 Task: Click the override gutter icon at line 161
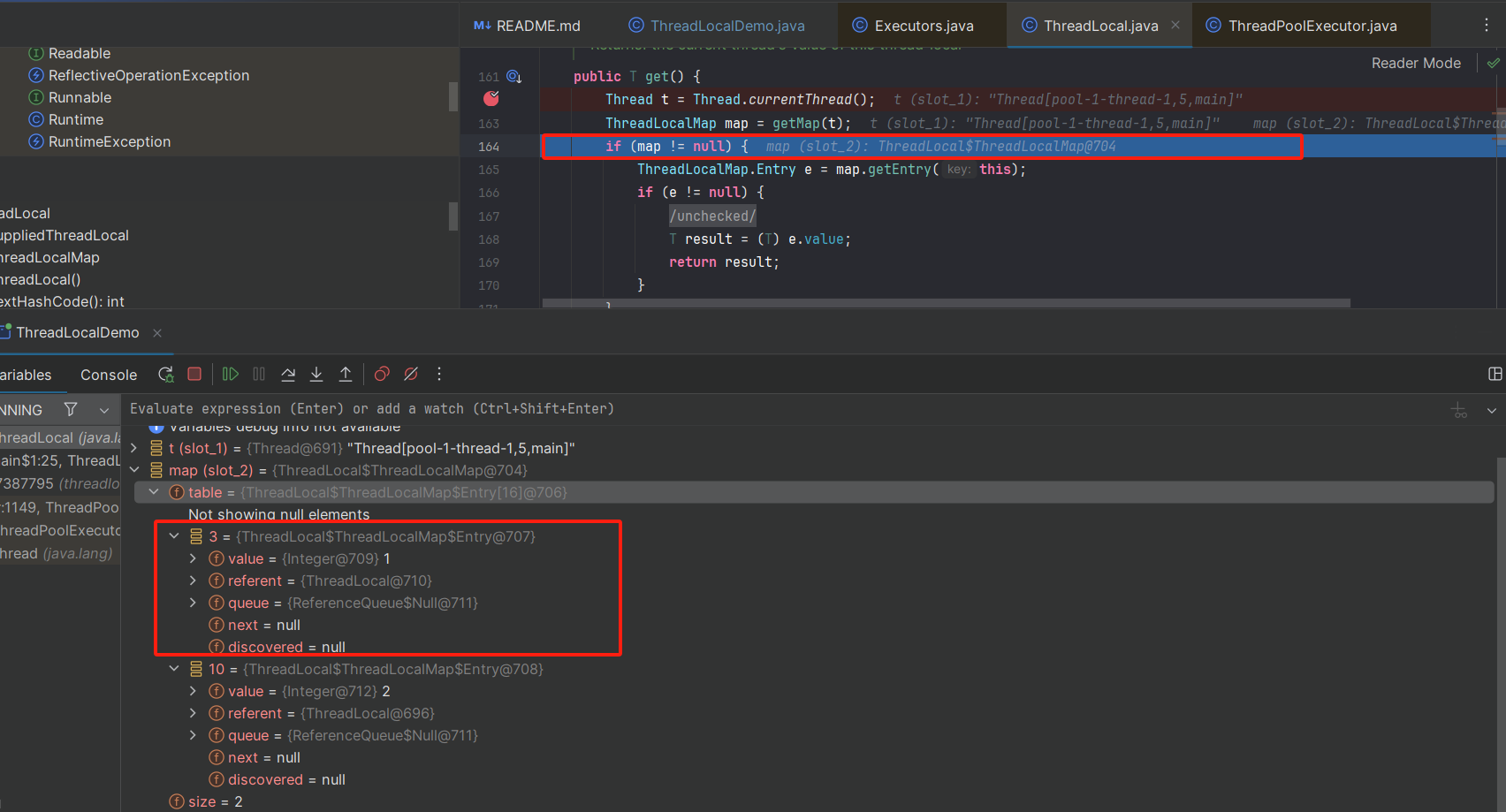coord(513,77)
